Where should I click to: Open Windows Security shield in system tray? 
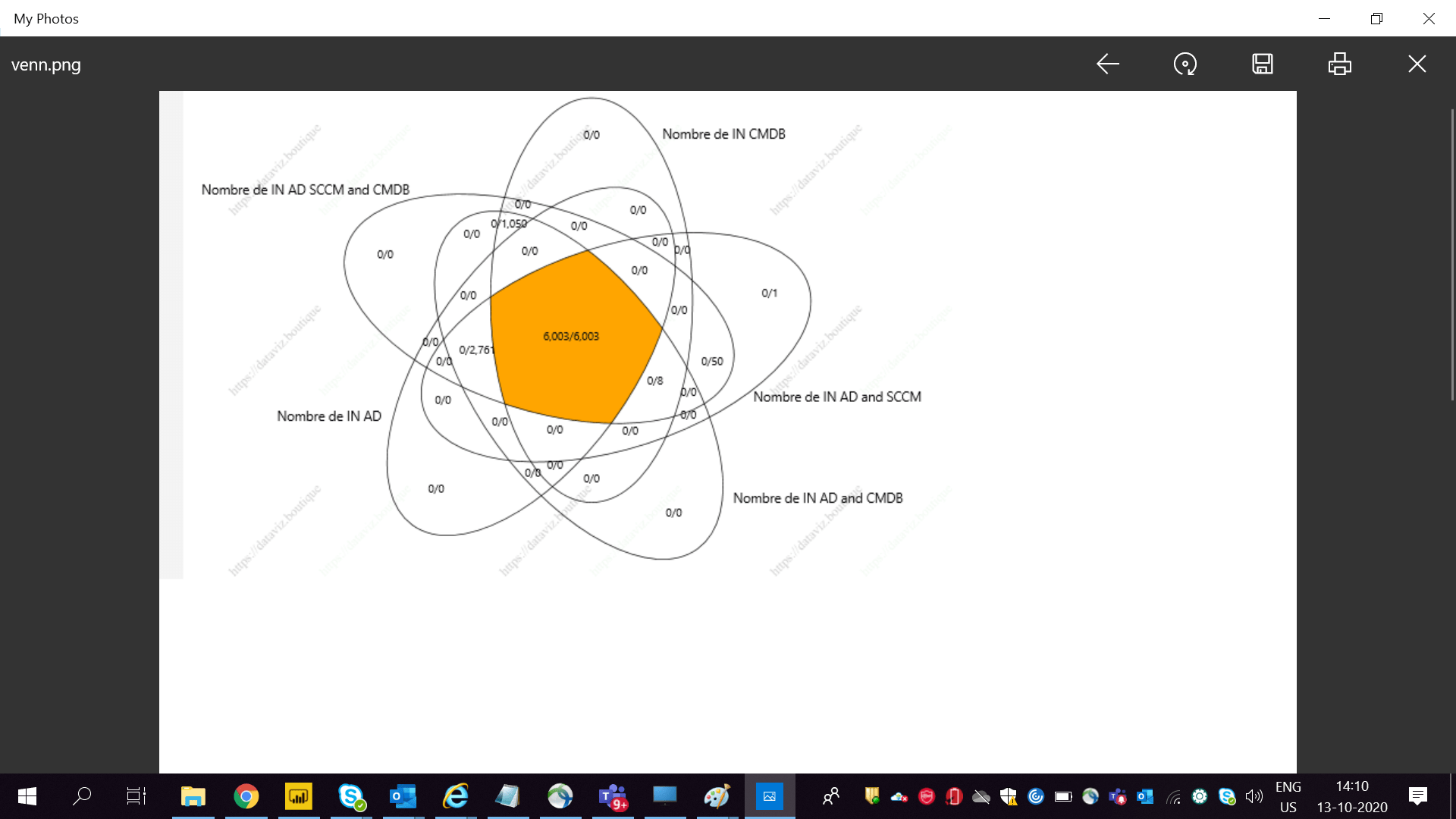(x=1007, y=796)
